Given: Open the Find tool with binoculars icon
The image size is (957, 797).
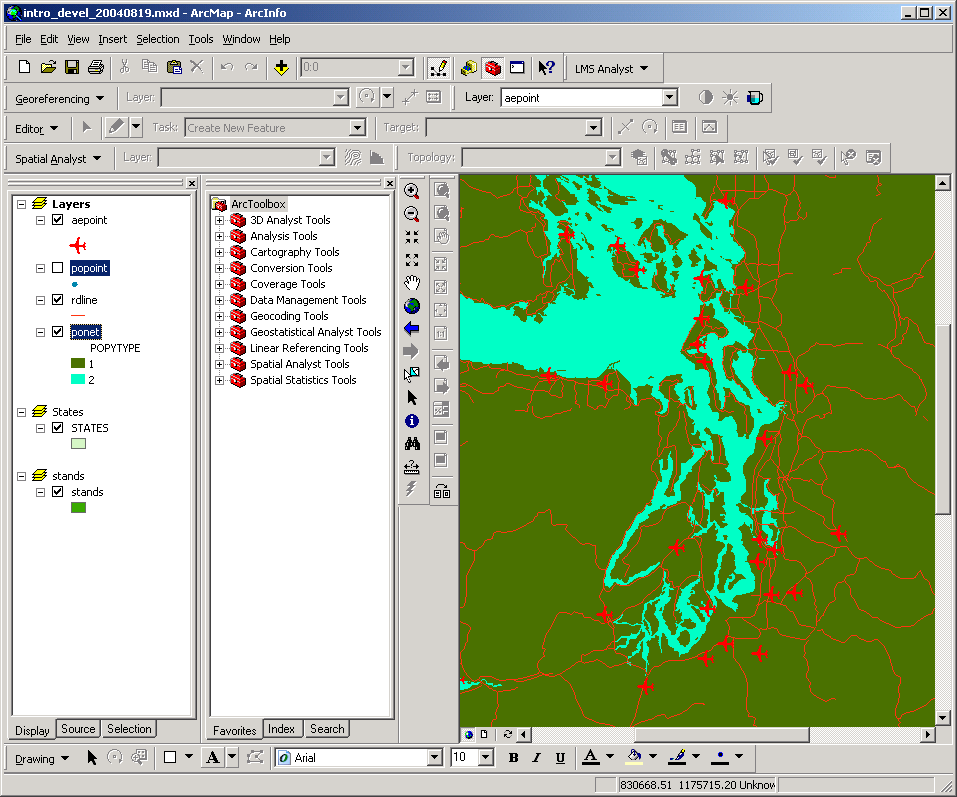Looking at the screenshot, I should pos(411,443).
